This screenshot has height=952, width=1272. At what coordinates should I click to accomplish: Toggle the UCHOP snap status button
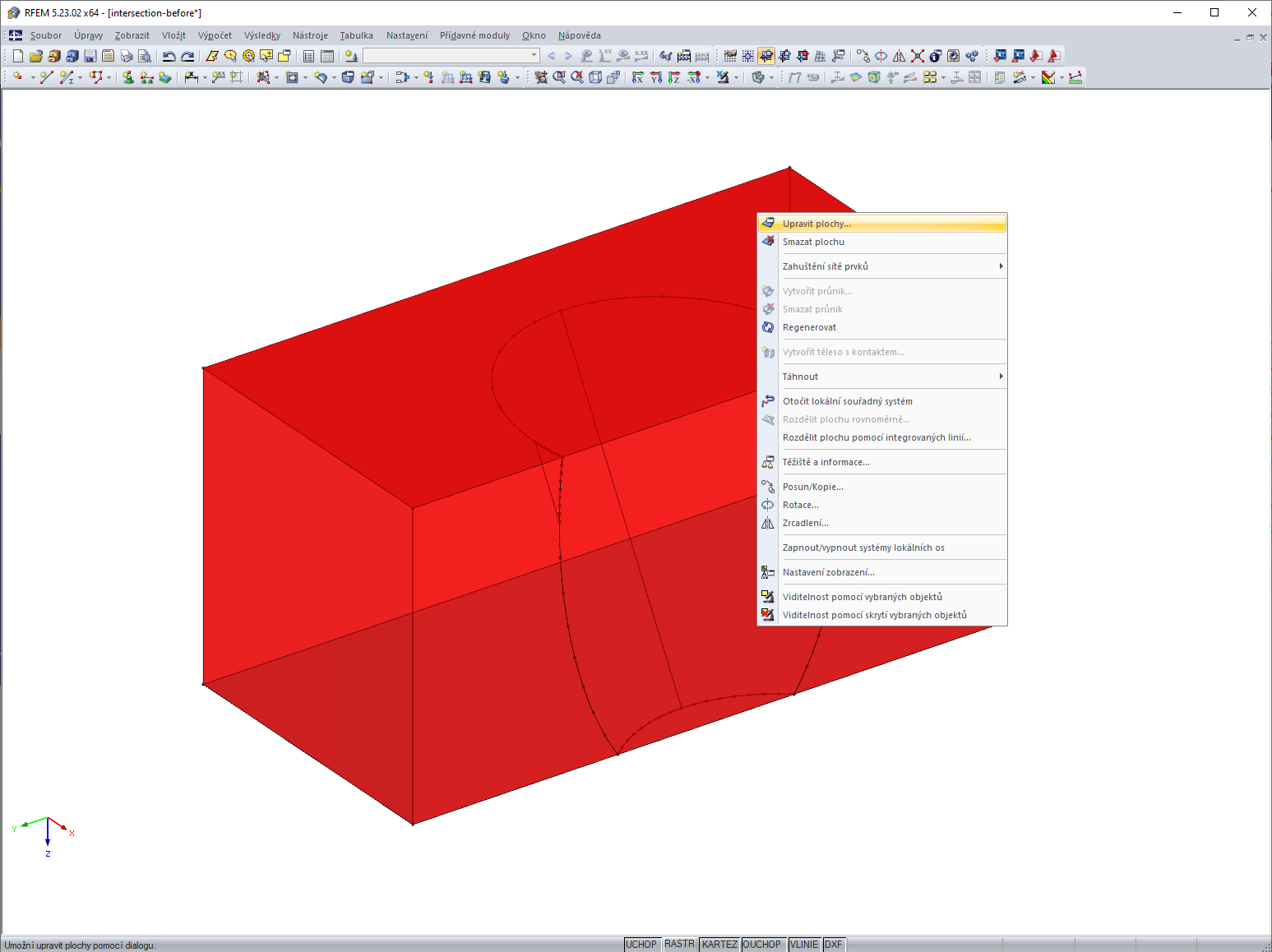[641, 945]
